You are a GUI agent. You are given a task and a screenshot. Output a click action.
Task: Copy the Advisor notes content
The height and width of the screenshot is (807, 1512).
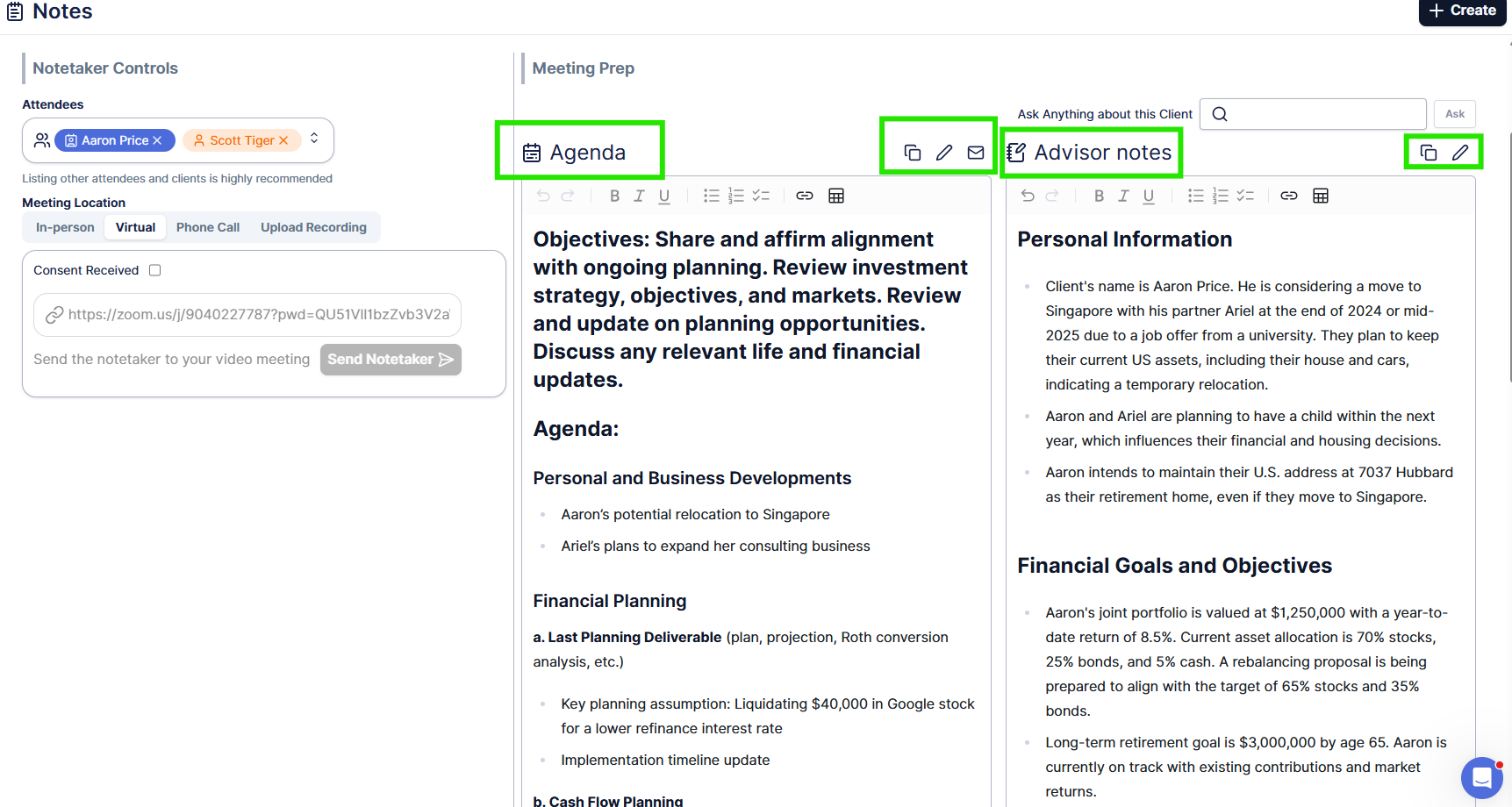pyautogui.click(x=1429, y=153)
